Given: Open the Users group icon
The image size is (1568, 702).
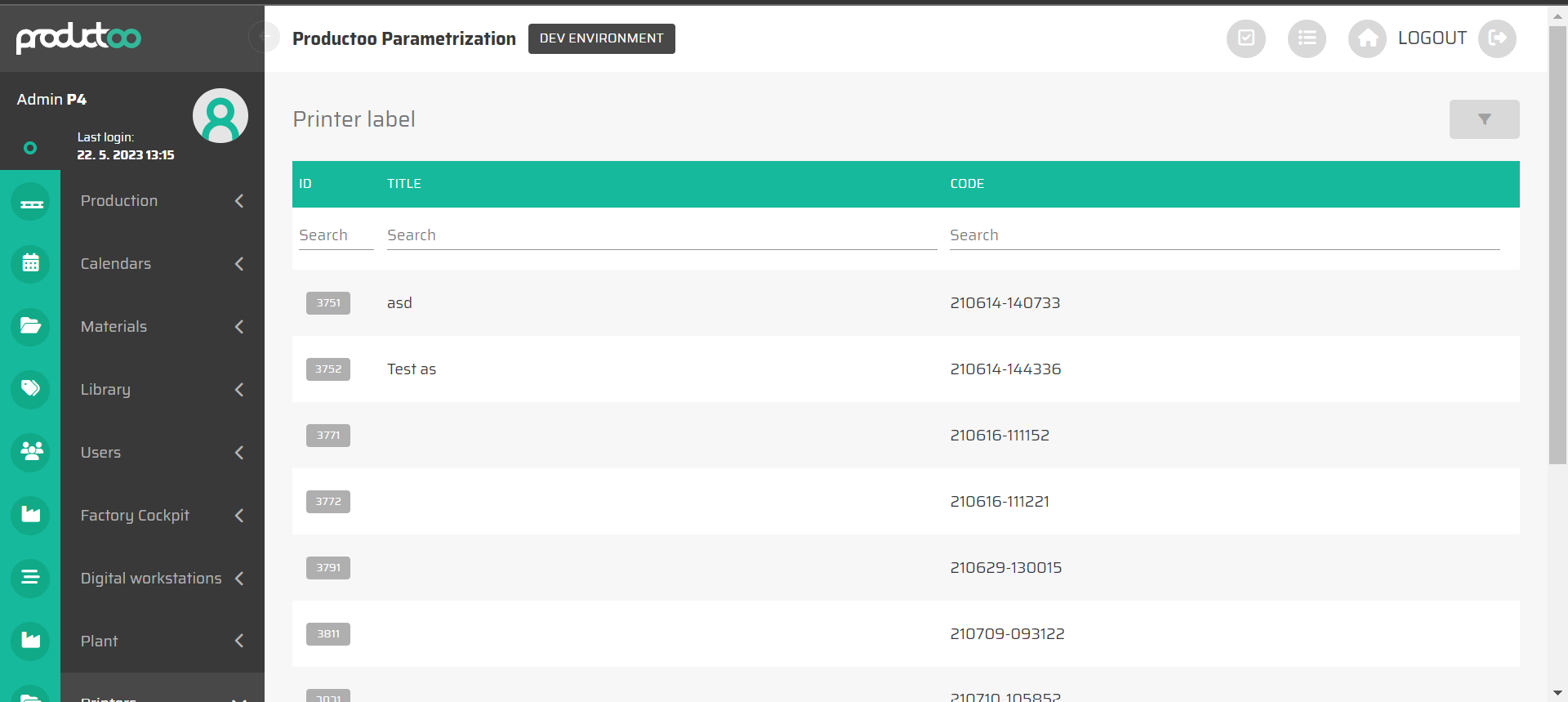Looking at the screenshot, I should (x=31, y=452).
